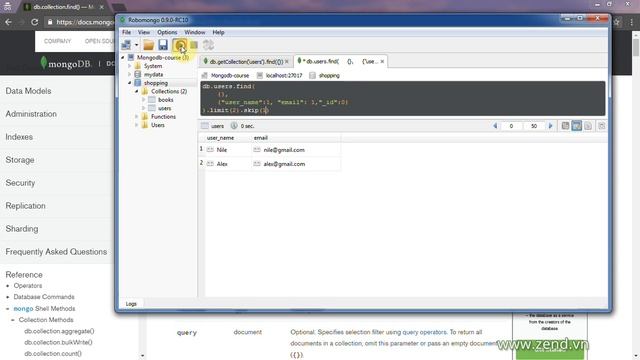This screenshot has width=640, height=360.
Task: Click the email column header
Action: 261,138
